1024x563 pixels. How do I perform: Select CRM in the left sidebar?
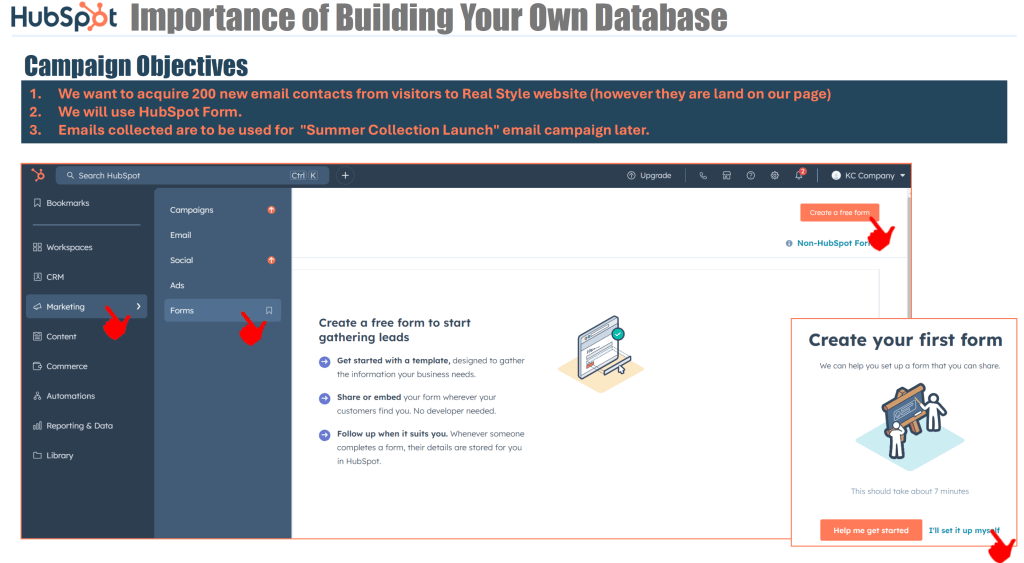pyautogui.click(x=55, y=277)
